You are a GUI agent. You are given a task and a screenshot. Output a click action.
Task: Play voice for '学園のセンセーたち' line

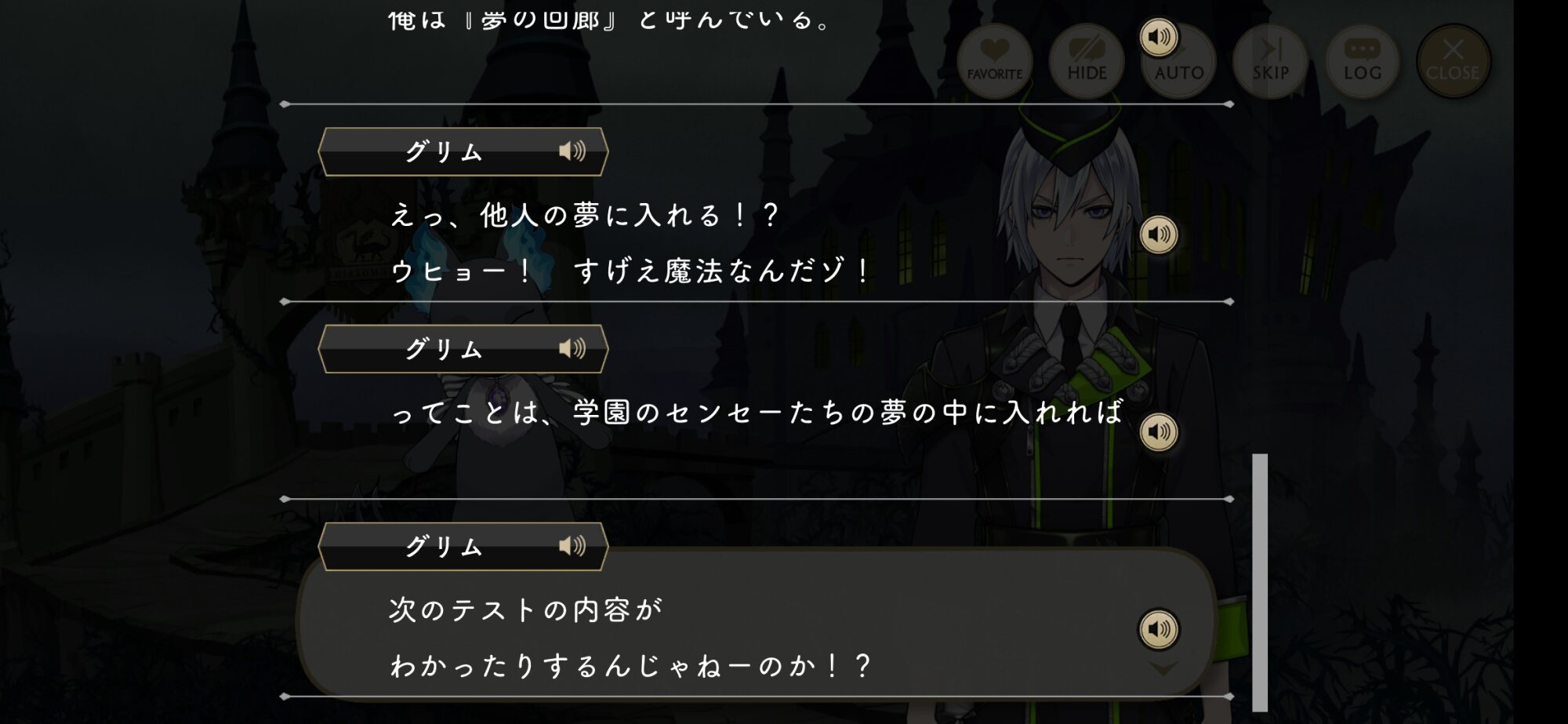(x=1159, y=431)
